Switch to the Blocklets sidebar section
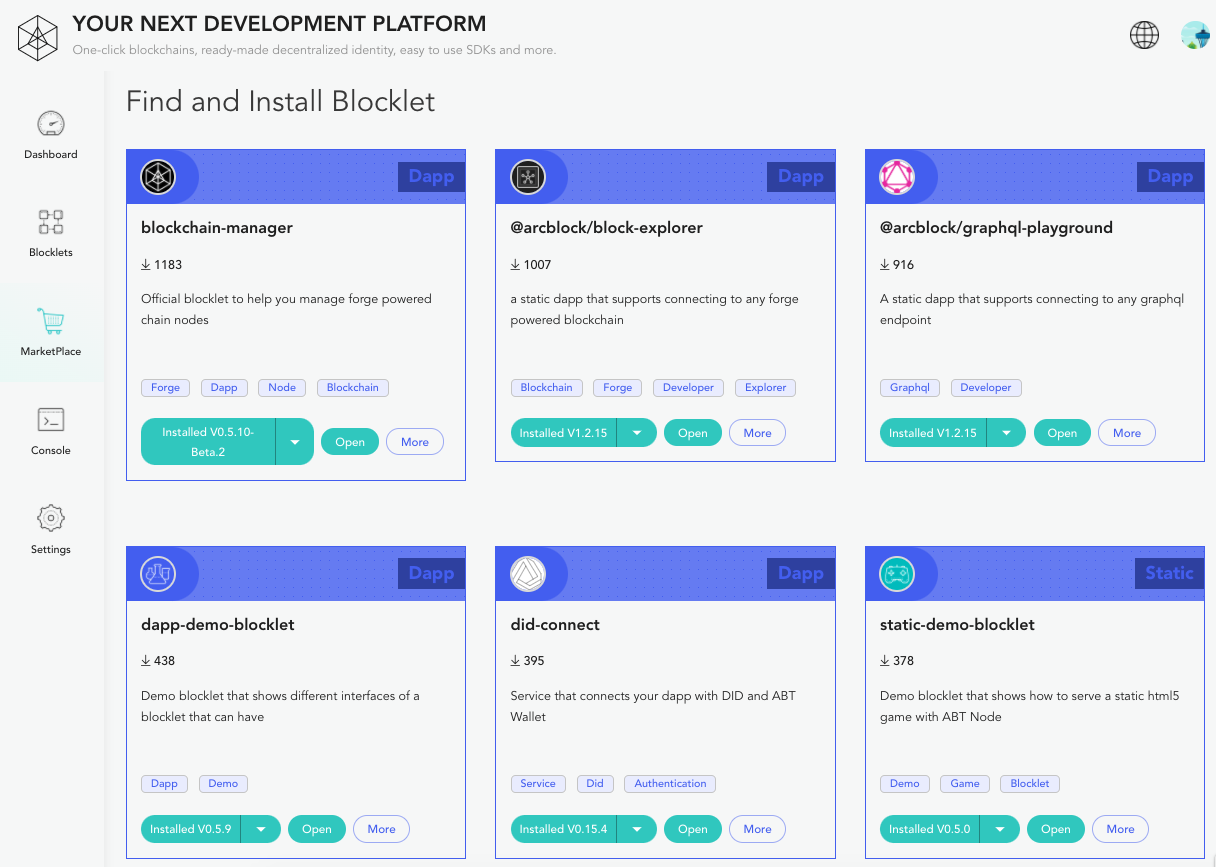The height and width of the screenshot is (867, 1216). [x=51, y=233]
